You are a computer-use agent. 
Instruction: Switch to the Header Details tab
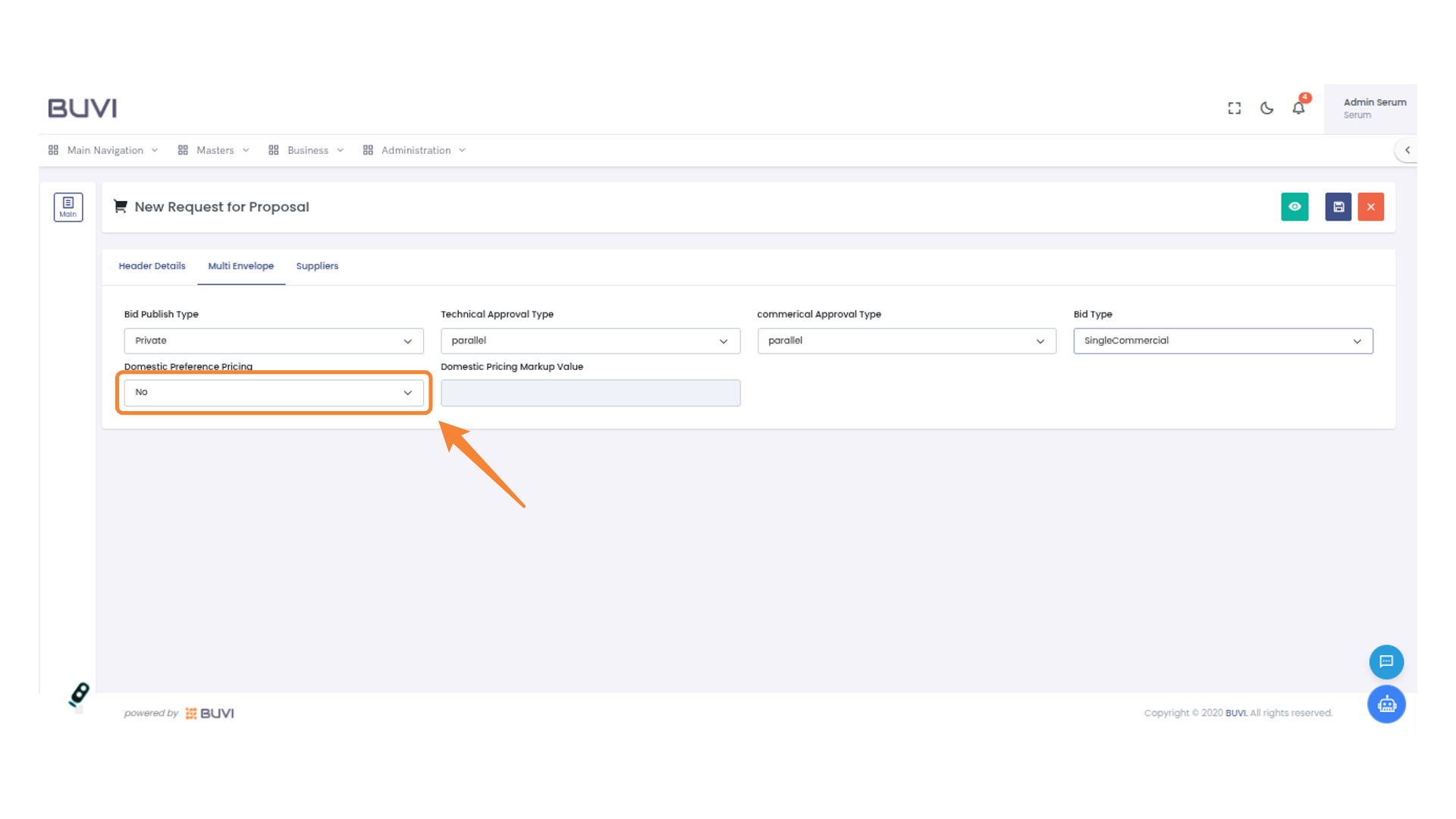[x=152, y=266]
